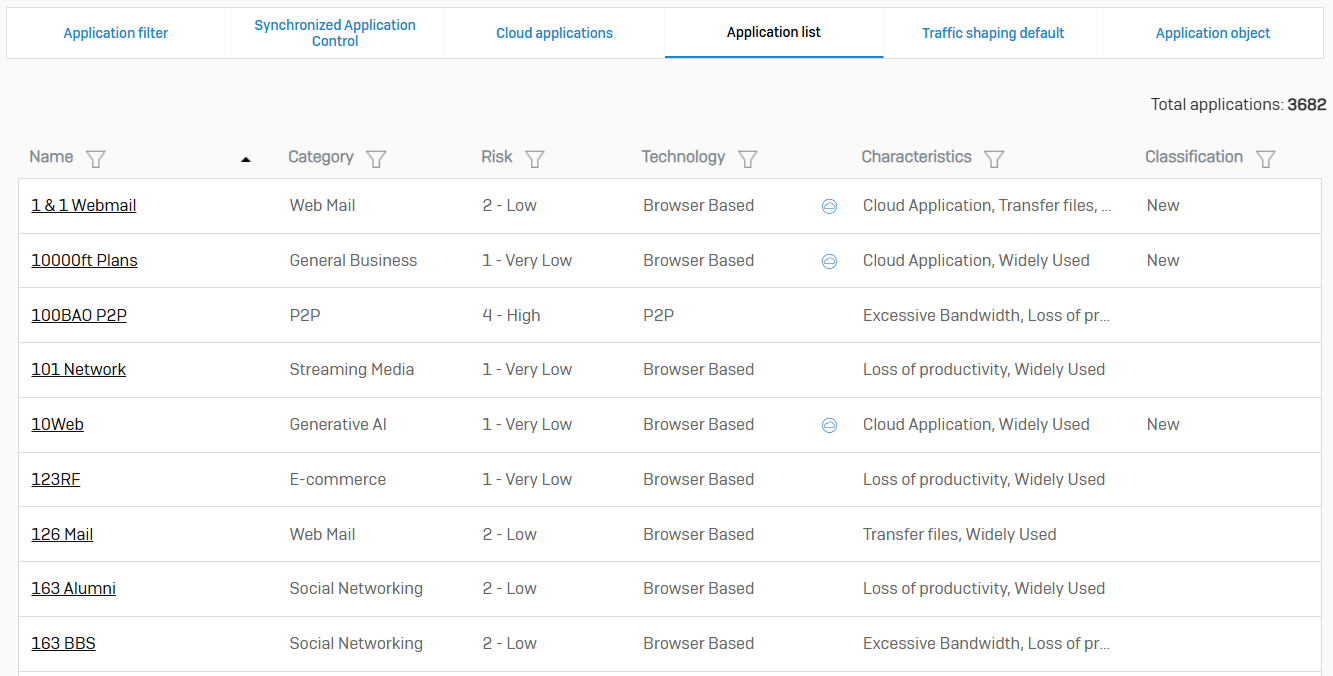This screenshot has height=676, width=1333.
Task: Open the 1 & 1 Webmail link
Action: [x=84, y=205]
